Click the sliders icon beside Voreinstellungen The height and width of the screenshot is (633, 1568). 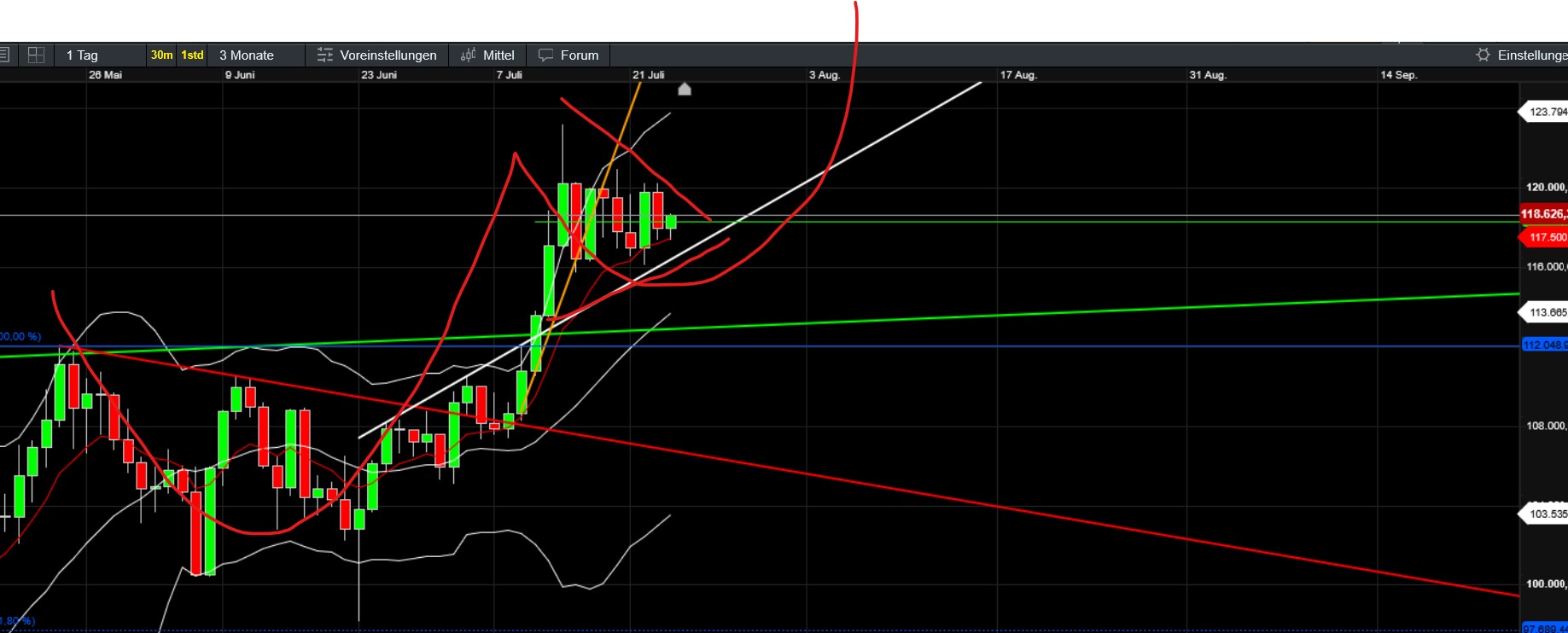point(324,55)
